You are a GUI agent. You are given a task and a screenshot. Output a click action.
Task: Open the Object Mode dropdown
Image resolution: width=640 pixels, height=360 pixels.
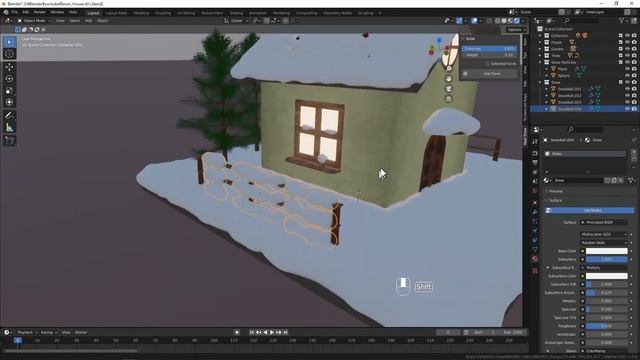34,20
